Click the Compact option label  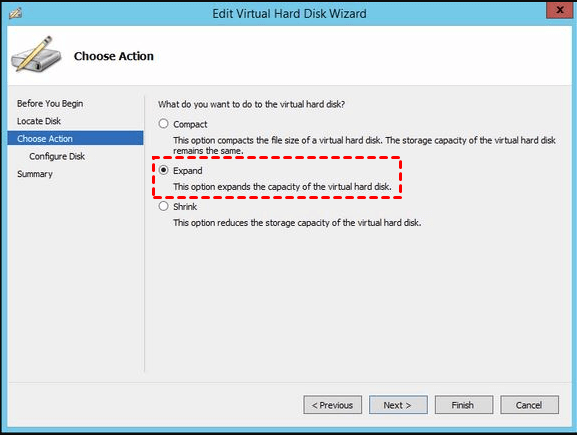(x=190, y=124)
